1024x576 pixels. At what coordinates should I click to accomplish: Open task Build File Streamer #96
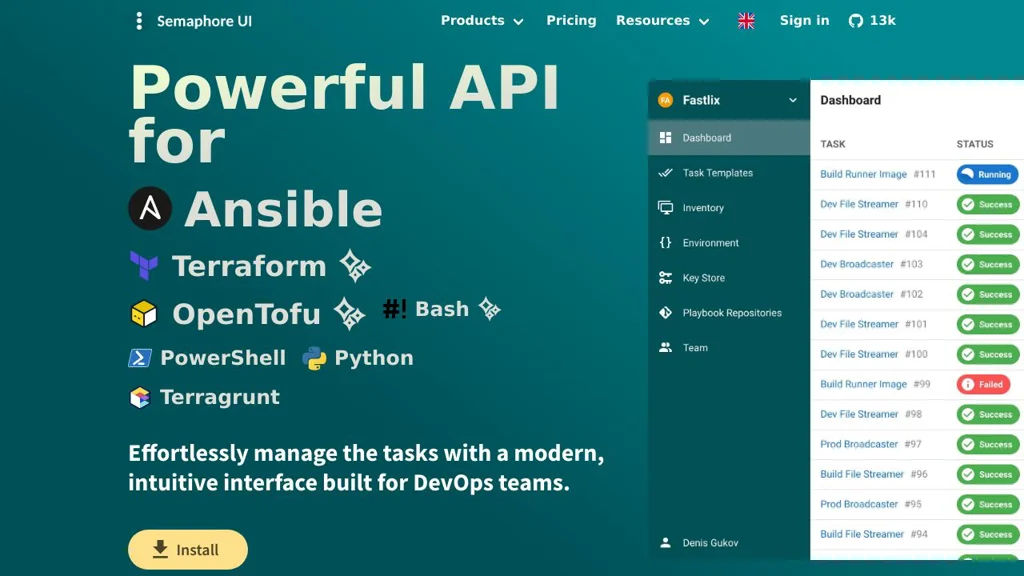[x=874, y=475]
